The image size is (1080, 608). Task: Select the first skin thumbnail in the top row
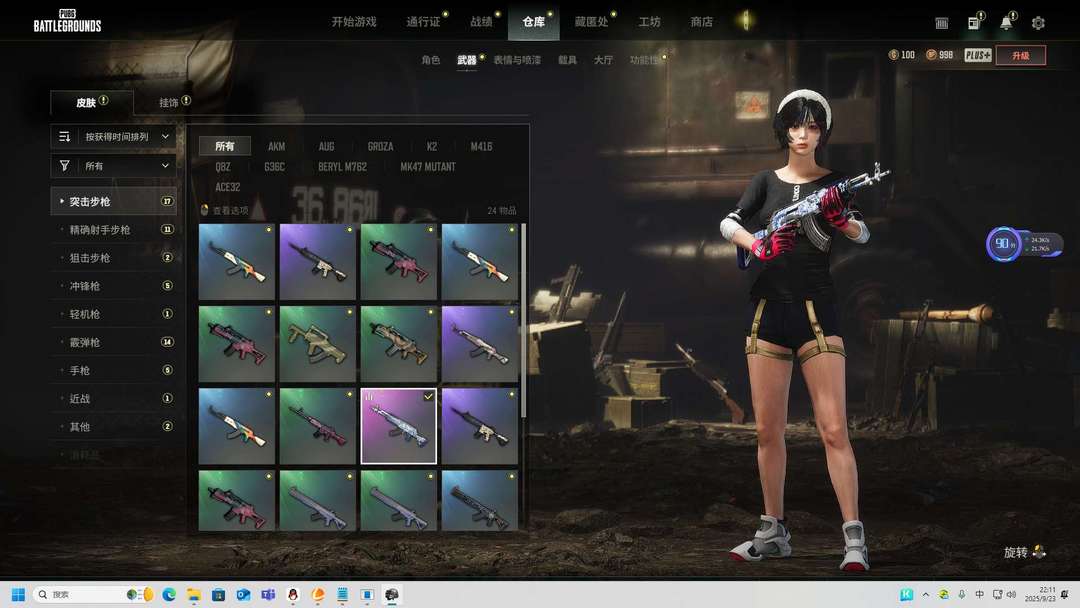[x=236, y=262]
